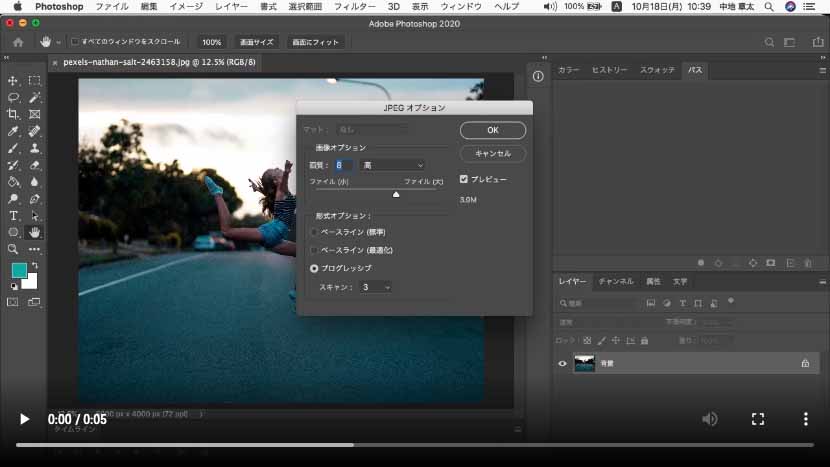Viewport: 830px width, 467px height.
Task: Select the Zoom tool
Action: [13, 249]
